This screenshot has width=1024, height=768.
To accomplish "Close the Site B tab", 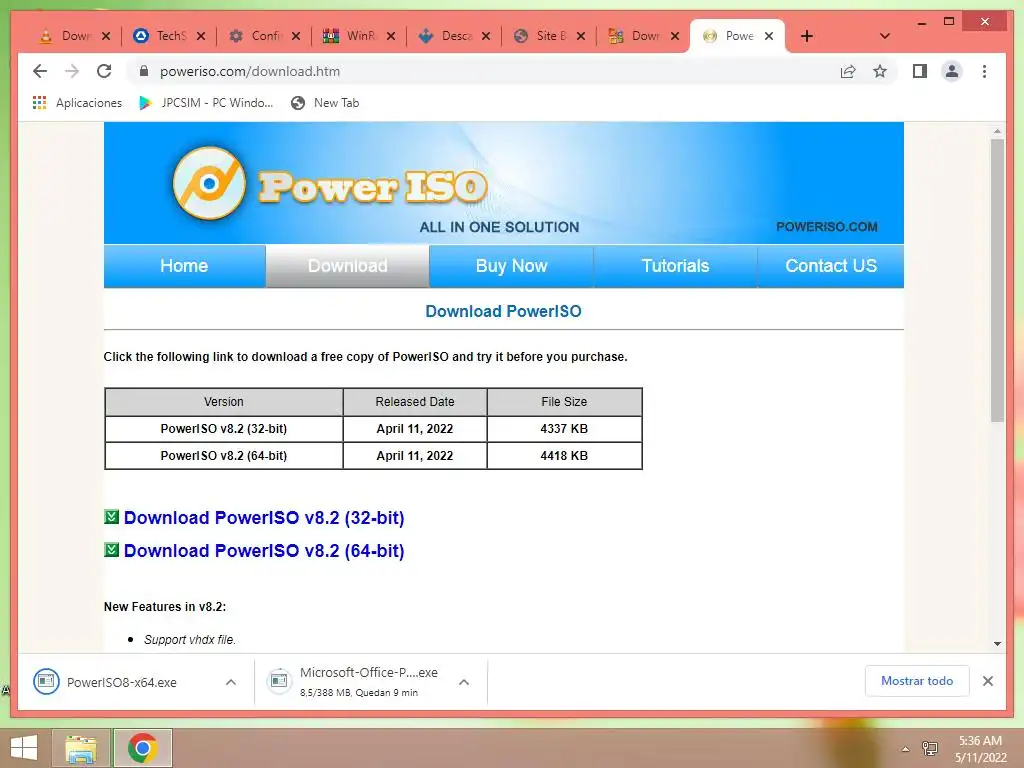I will pyautogui.click(x=581, y=36).
